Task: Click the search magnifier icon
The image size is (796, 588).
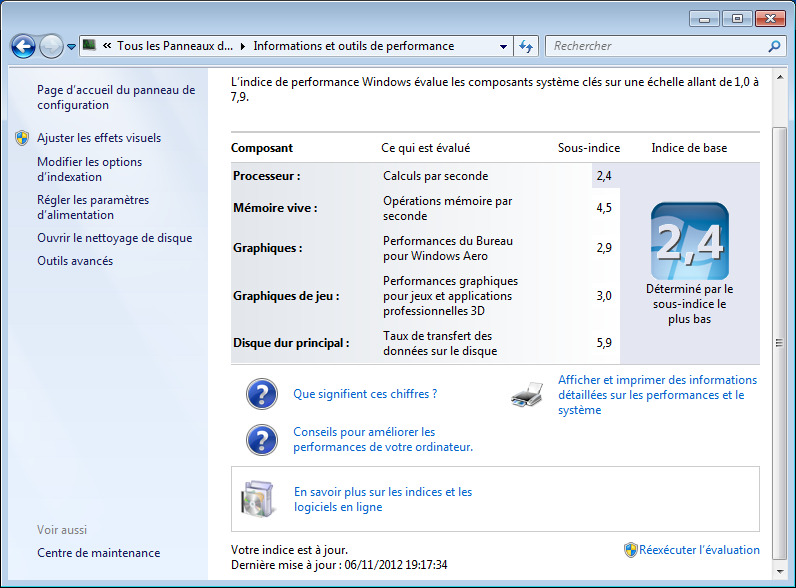Action: (x=774, y=46)
